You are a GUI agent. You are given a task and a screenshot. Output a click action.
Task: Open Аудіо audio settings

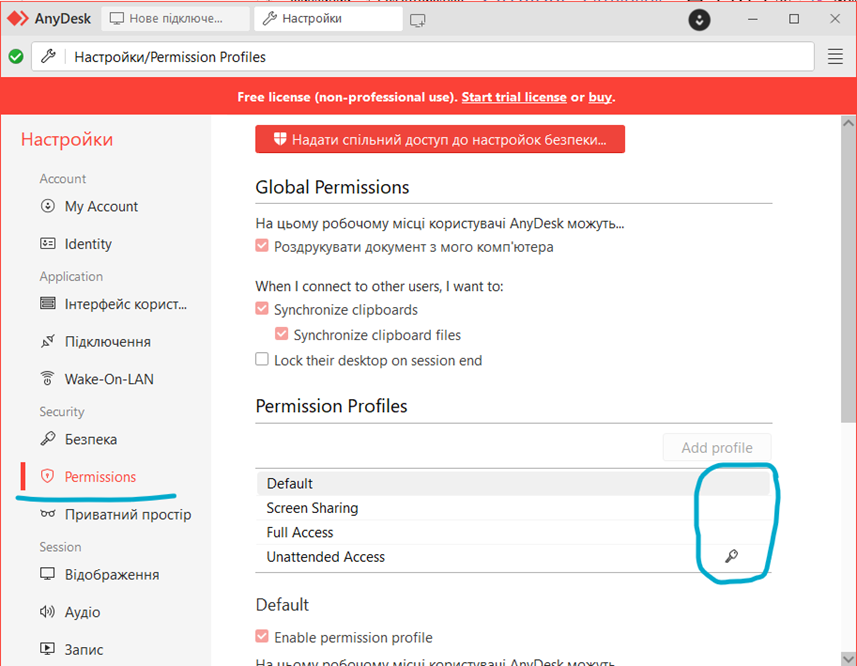(x=82, y=612)
